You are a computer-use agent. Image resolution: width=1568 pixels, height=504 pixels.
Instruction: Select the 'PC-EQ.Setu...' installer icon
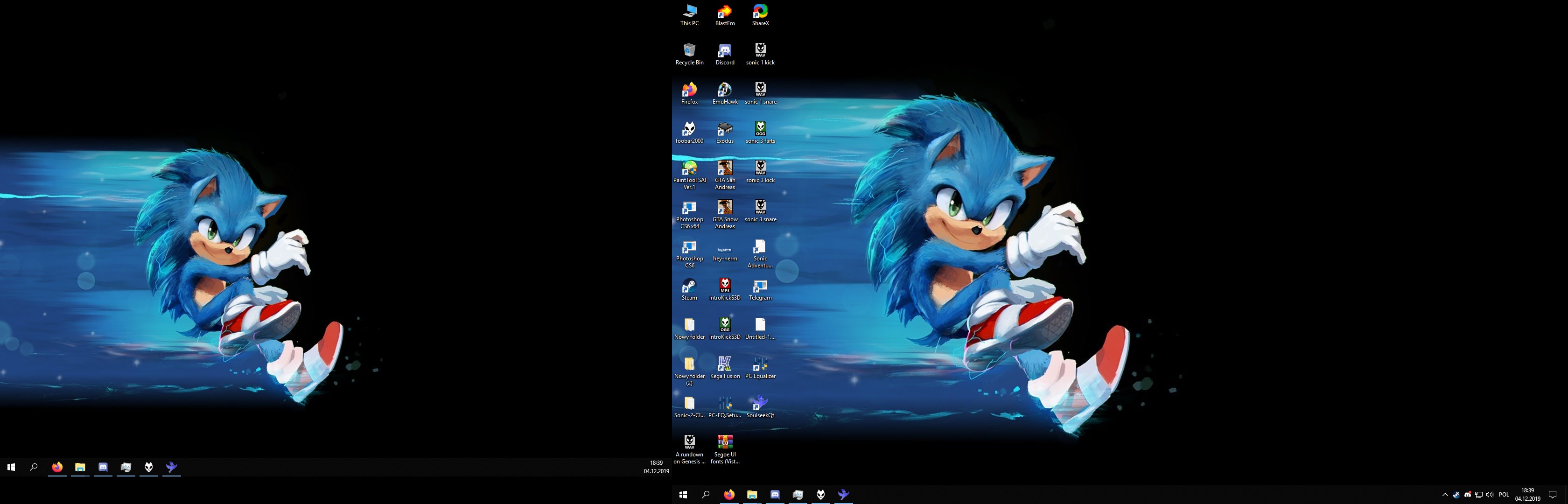(x=724, y=407)
